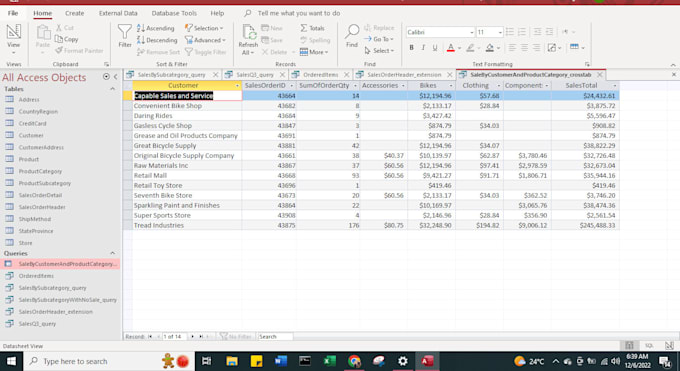The image size is (680, 371).
Task: Open Selection dropdown
Action: [204, 28]
